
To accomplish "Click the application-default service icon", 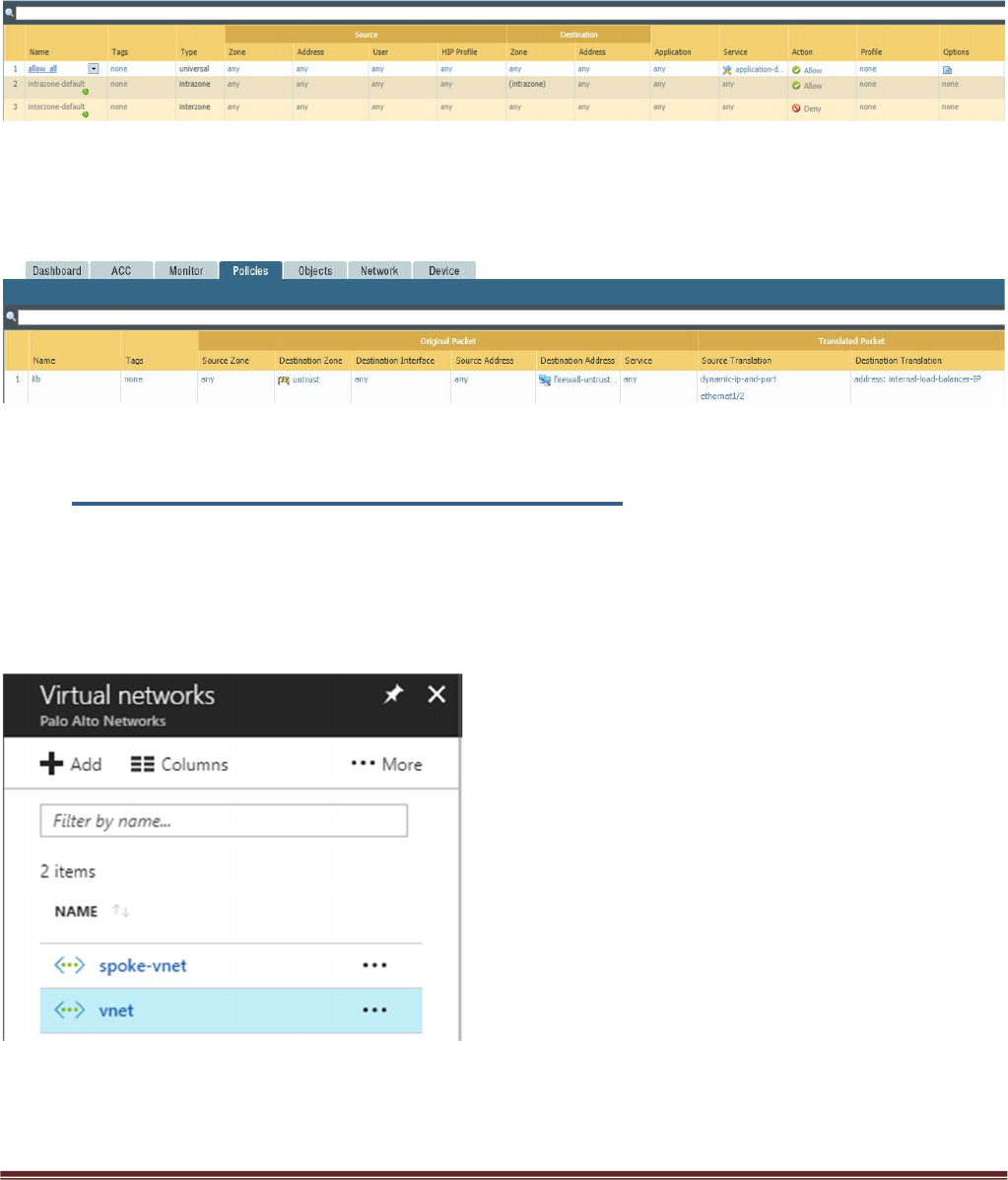I will pyautogui.click(x=726, y=70).
